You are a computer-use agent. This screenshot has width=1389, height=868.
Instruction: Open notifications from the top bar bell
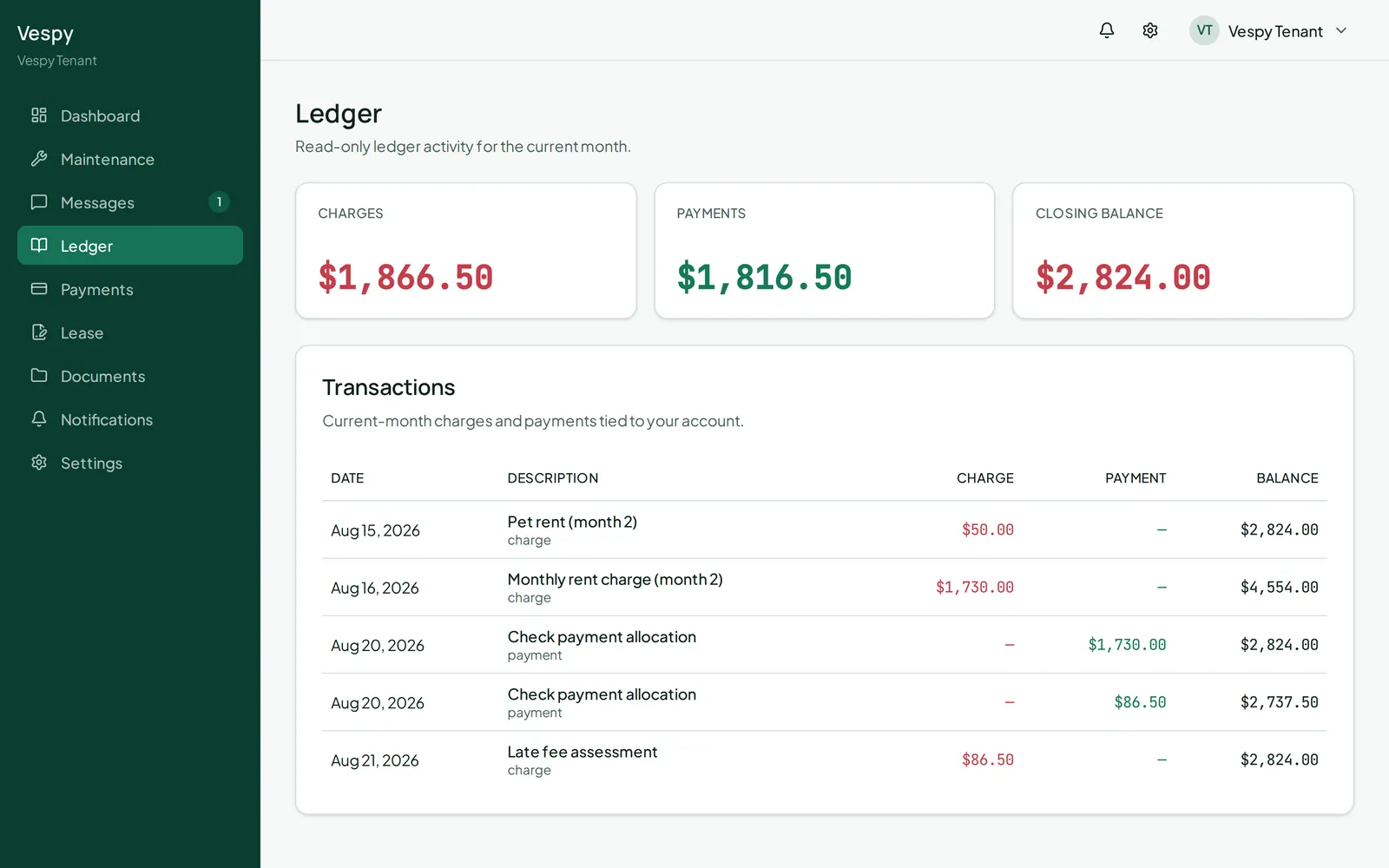[x=1107, y=30]
